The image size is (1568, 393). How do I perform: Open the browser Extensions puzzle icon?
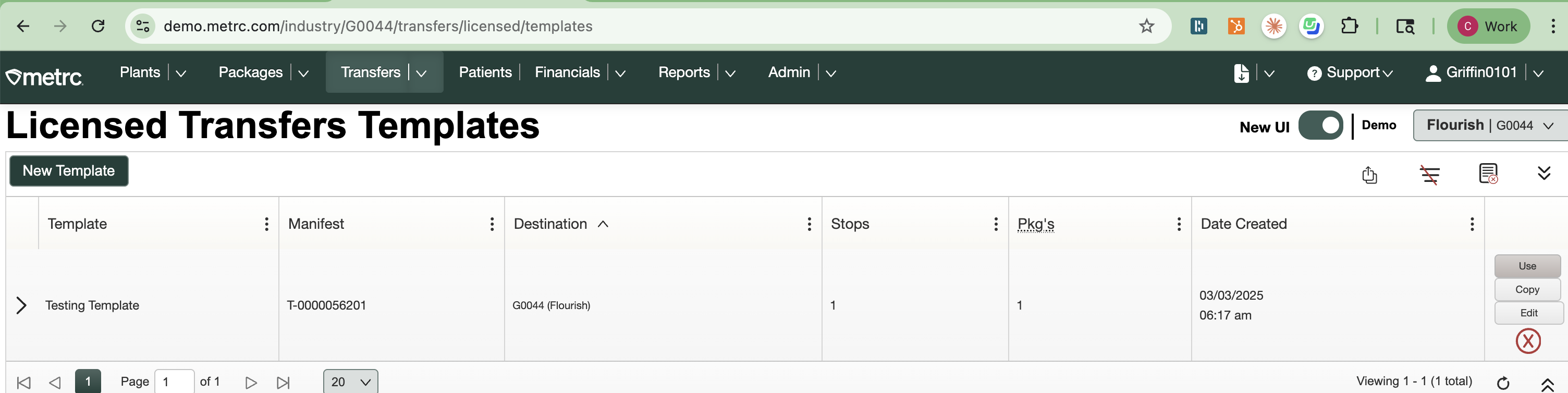[1349, 26]
